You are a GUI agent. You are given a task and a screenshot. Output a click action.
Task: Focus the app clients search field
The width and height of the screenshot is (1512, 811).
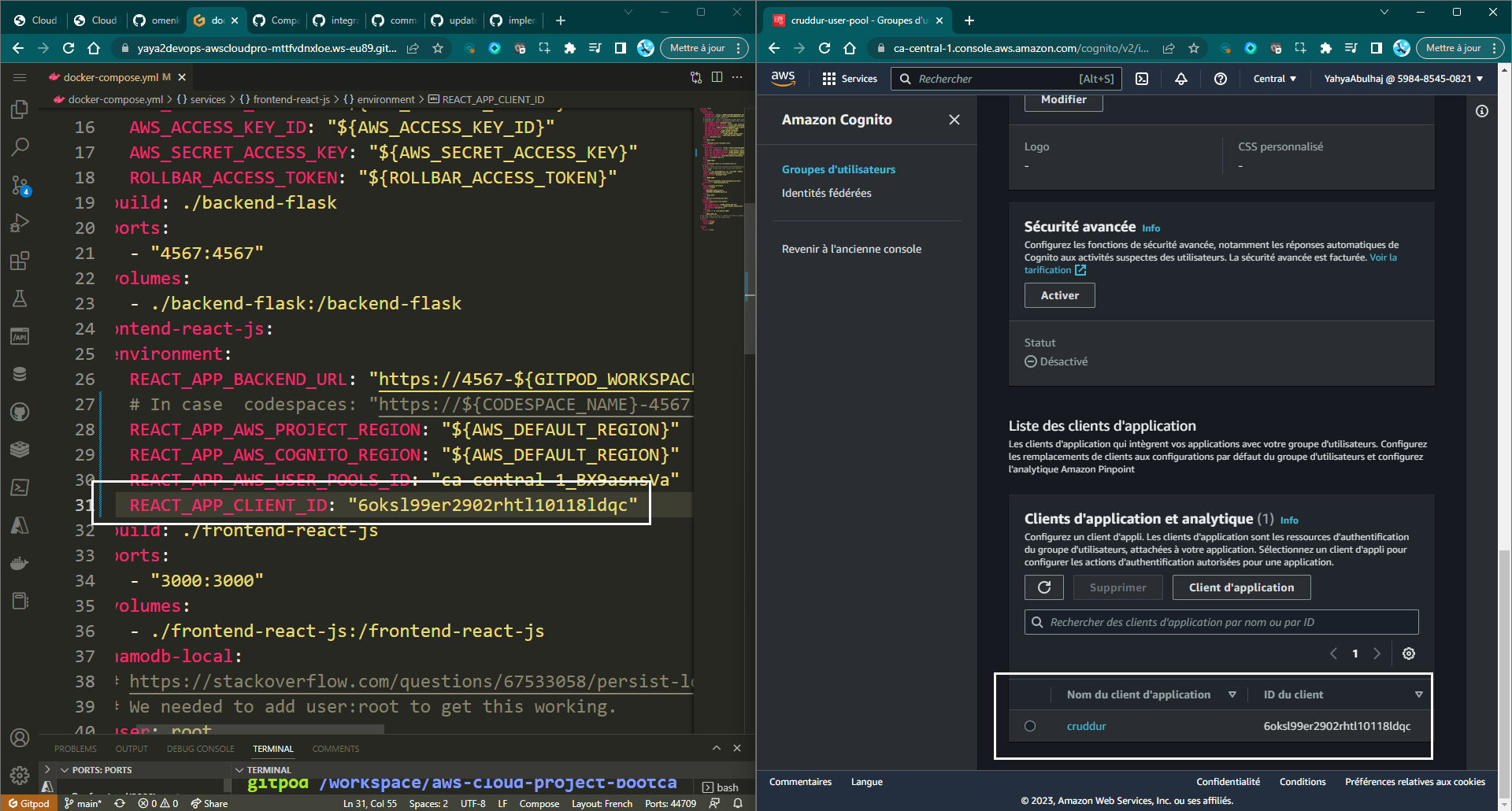(x=1221, y=622)
